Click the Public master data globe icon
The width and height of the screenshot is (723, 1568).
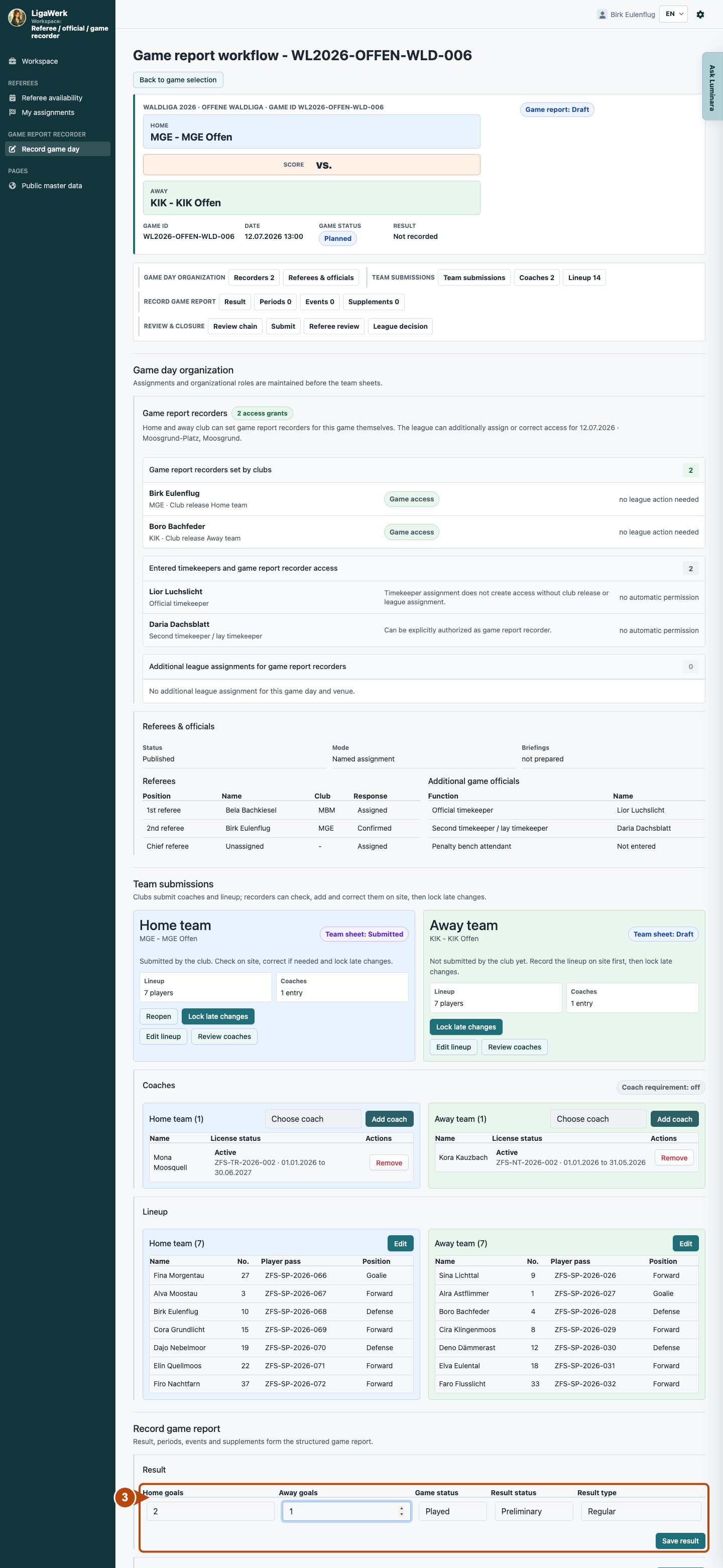tap(12, 186)
